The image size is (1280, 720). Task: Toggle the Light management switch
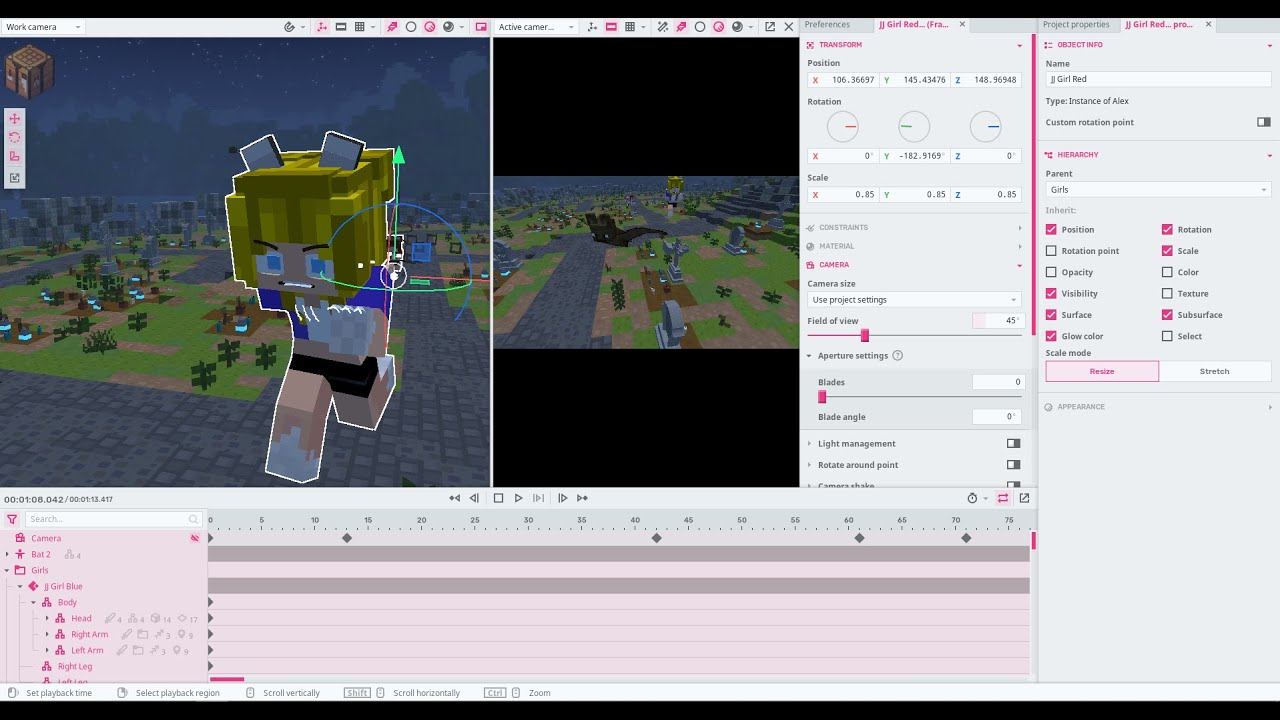(1014, 443)
